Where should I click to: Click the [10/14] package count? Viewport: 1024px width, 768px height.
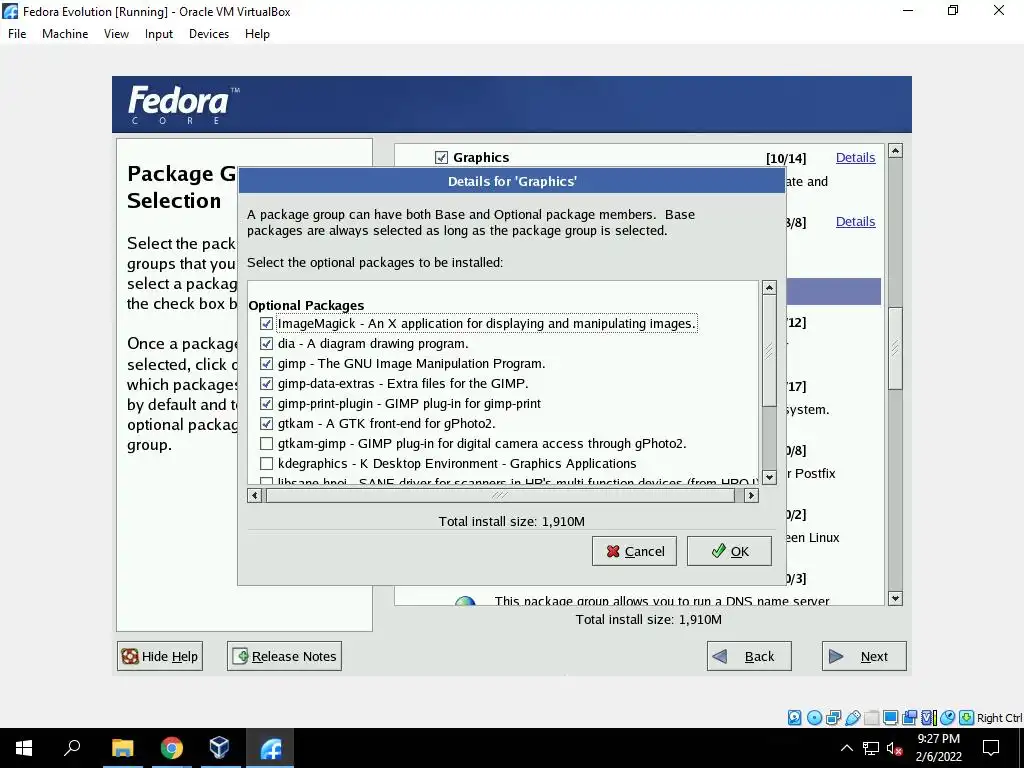click(786, 158)
